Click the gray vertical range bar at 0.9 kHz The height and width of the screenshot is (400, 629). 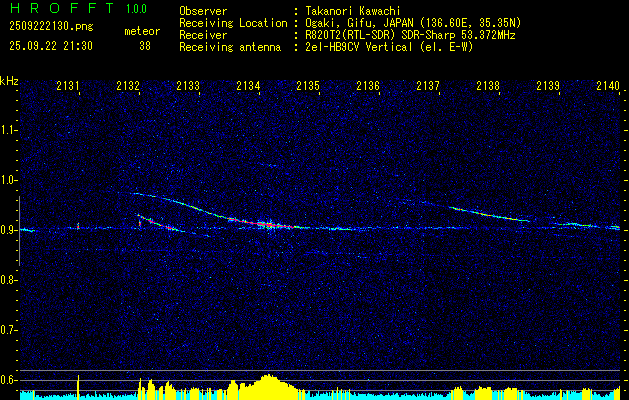click(x=19, y=231)
